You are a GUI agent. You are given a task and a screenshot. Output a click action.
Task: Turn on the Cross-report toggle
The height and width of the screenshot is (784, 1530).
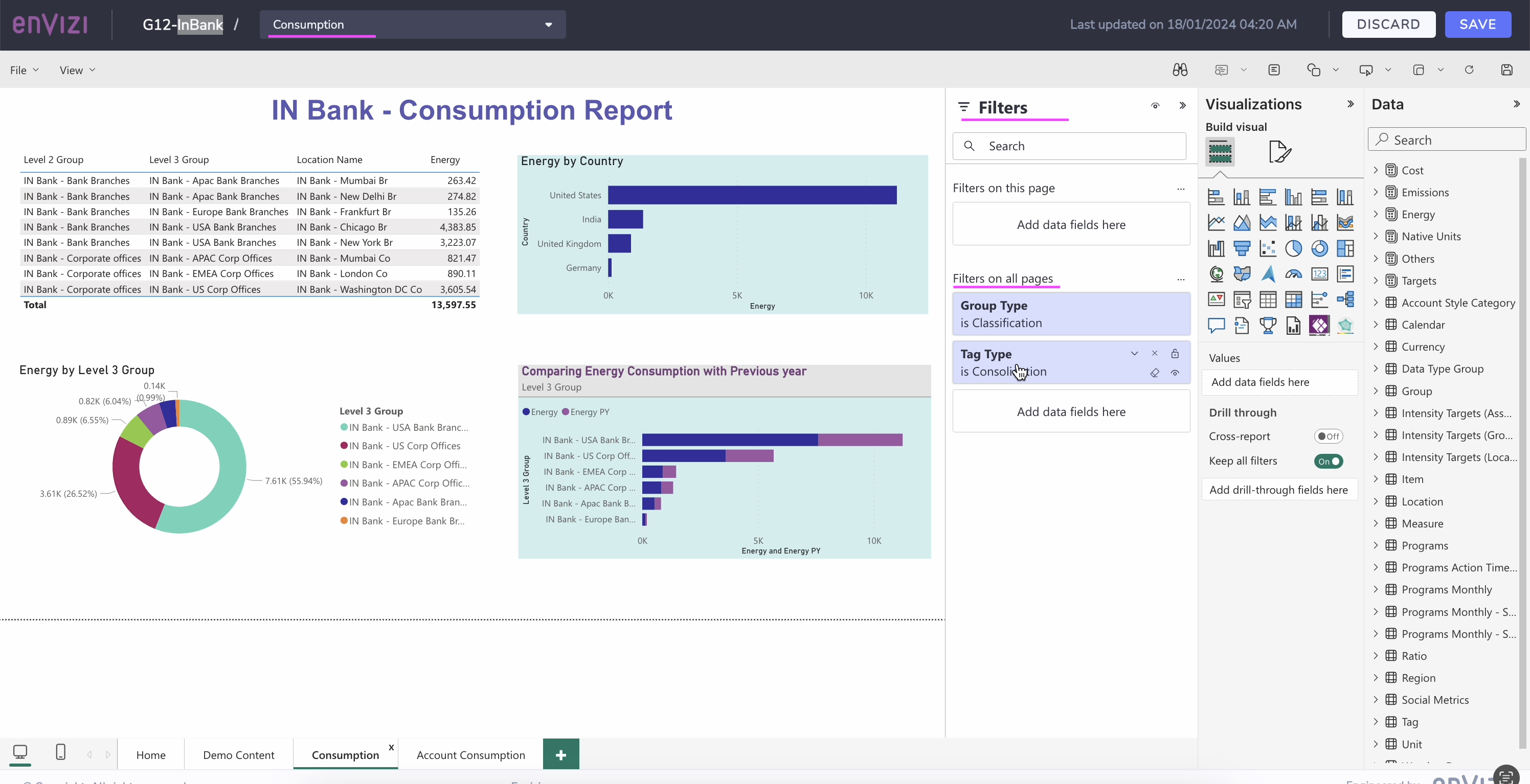(x=1329, y=436)
